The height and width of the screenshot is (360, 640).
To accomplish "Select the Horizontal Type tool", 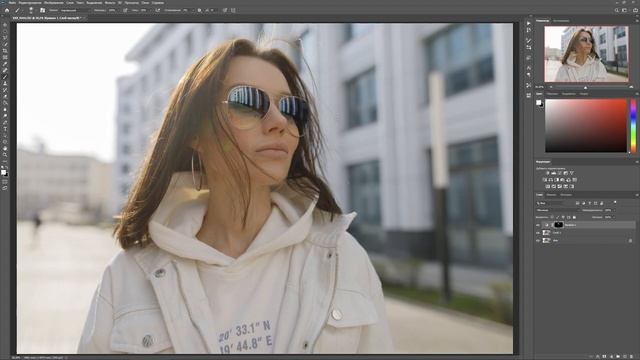I will pos(5,129).
